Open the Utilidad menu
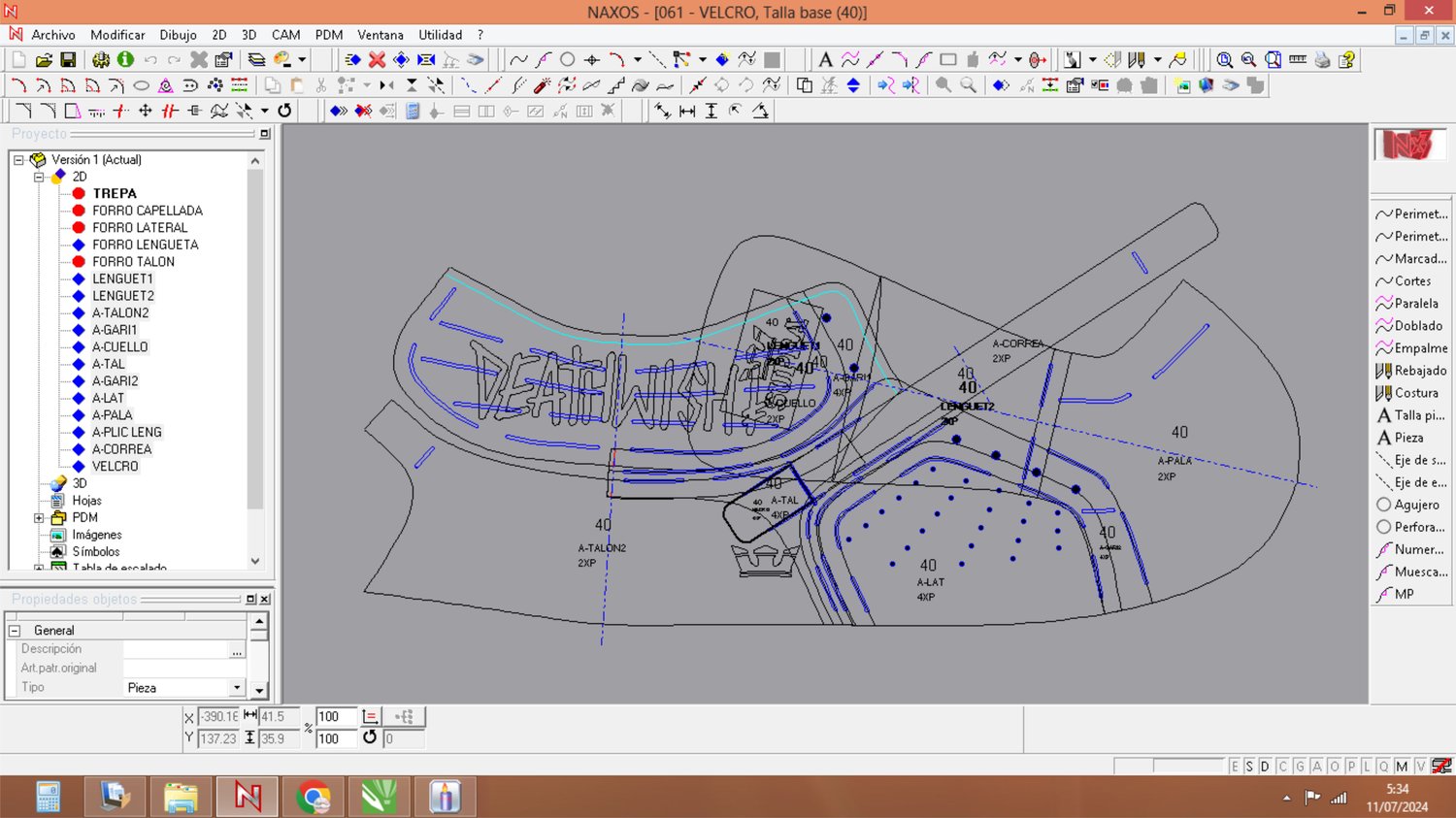This screenshot has width=1456, height=818. coord(440,35)
